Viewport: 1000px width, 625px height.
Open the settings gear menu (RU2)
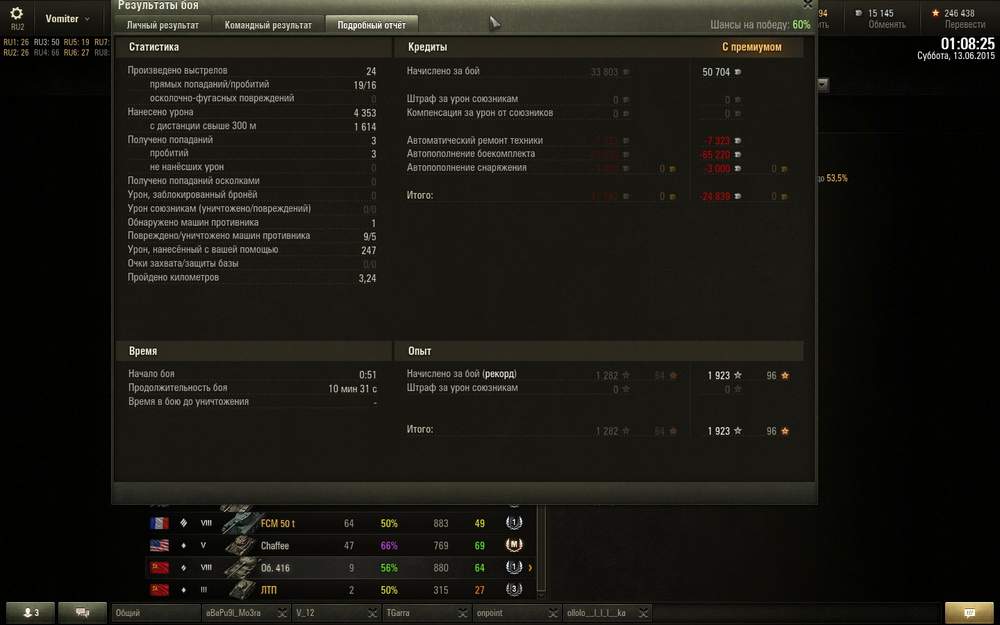[x=17, y=18]
